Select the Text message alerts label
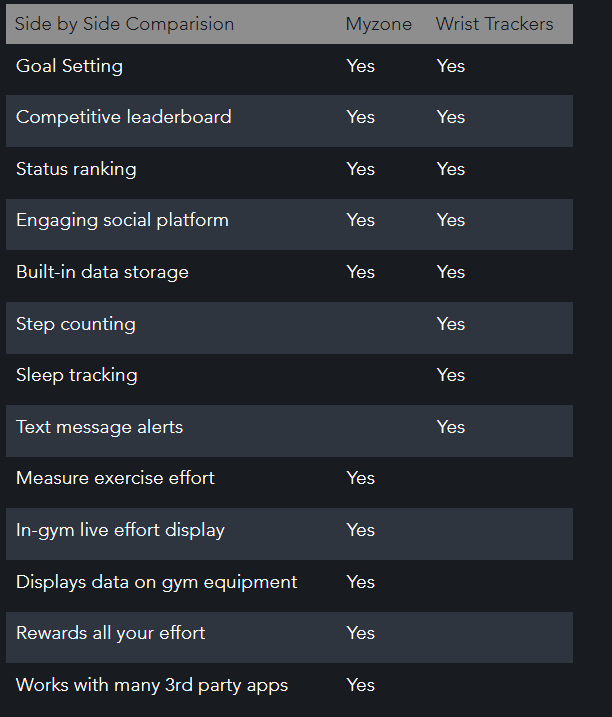612x717 pixels. pyautogui.click(x=100, y=427)
